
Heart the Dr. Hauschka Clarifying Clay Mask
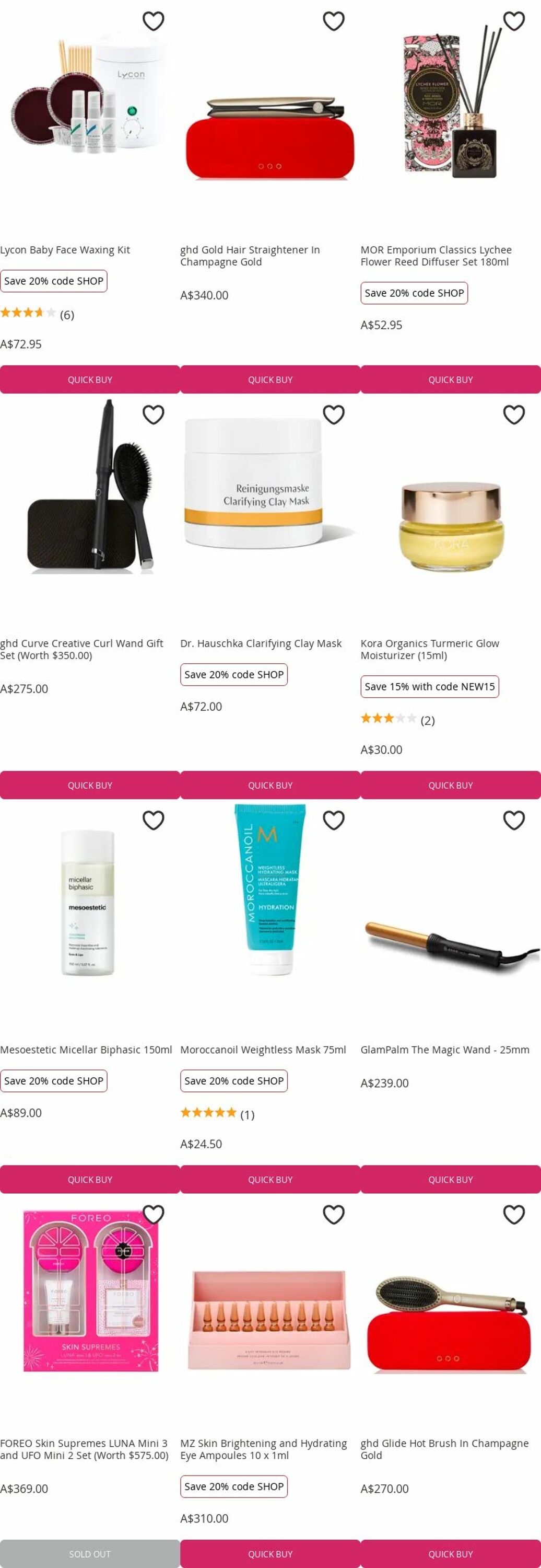[334, 414]
